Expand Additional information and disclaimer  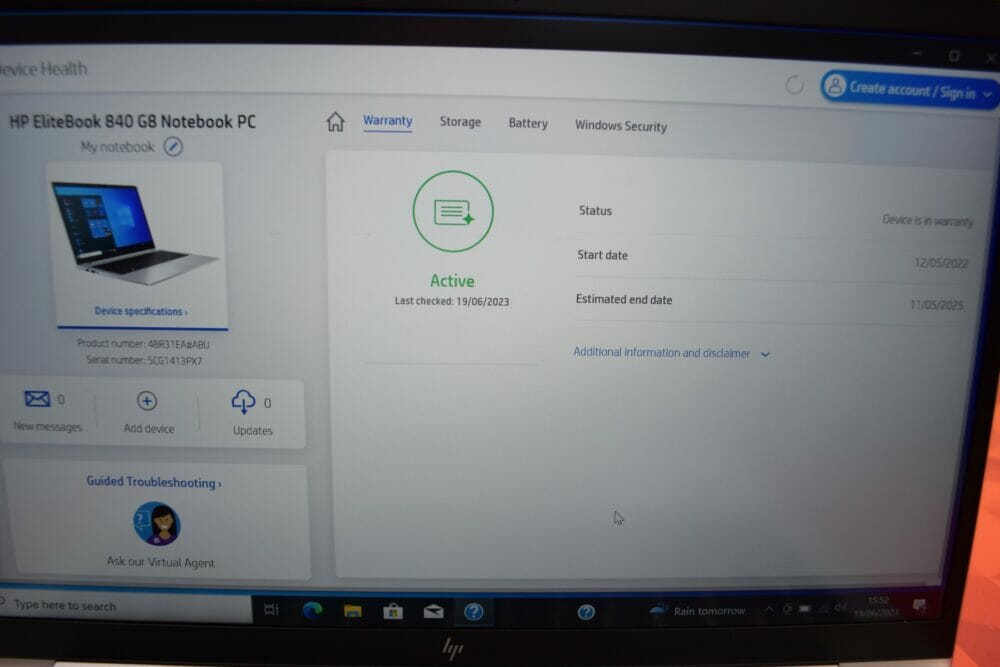[x=672, y=353]
